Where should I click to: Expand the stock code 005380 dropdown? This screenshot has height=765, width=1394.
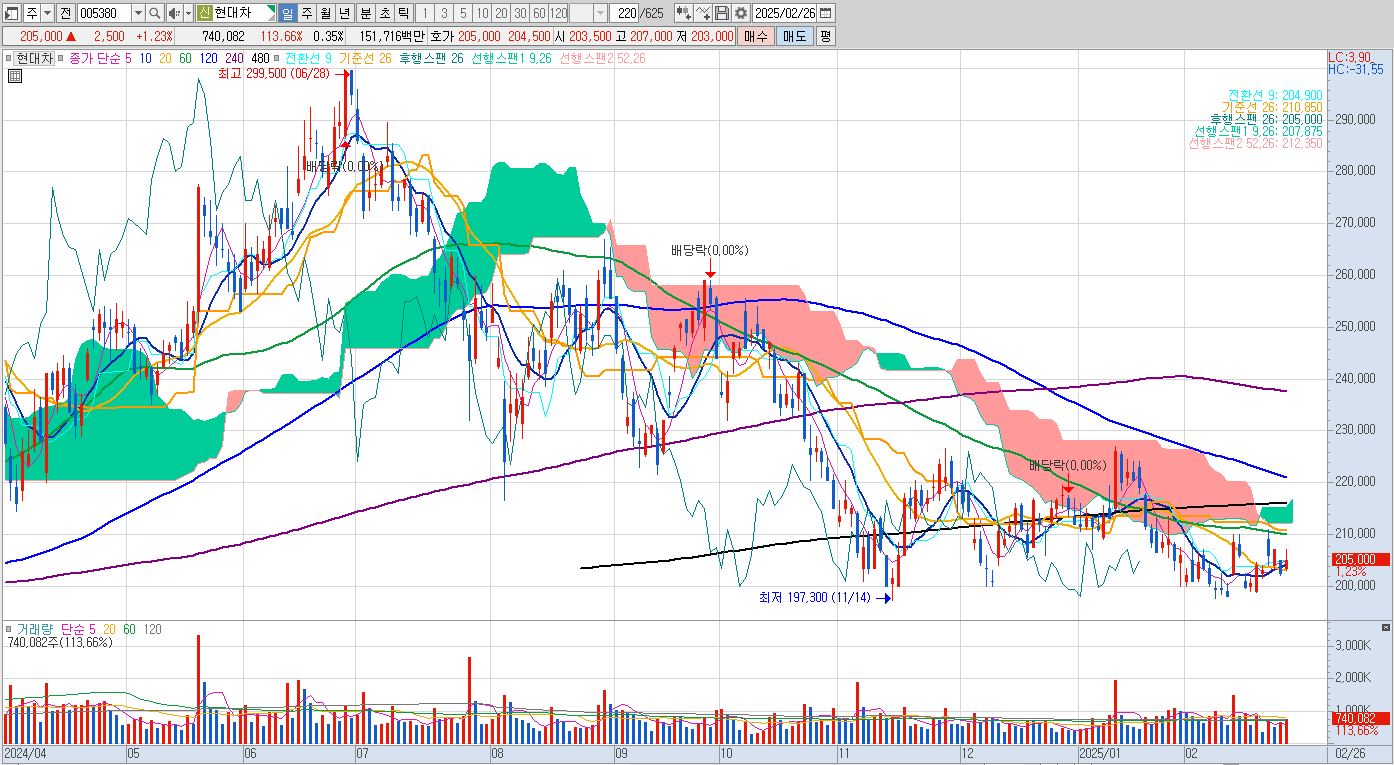(x=138, y=13)
